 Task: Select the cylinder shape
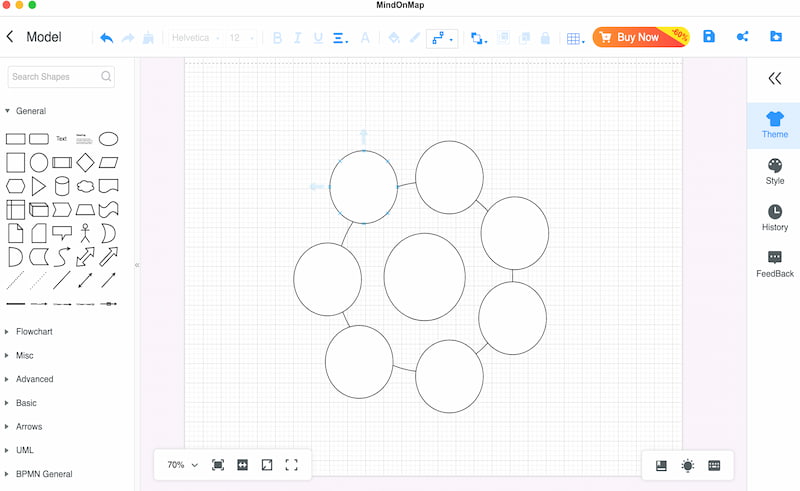coord(62,186)
